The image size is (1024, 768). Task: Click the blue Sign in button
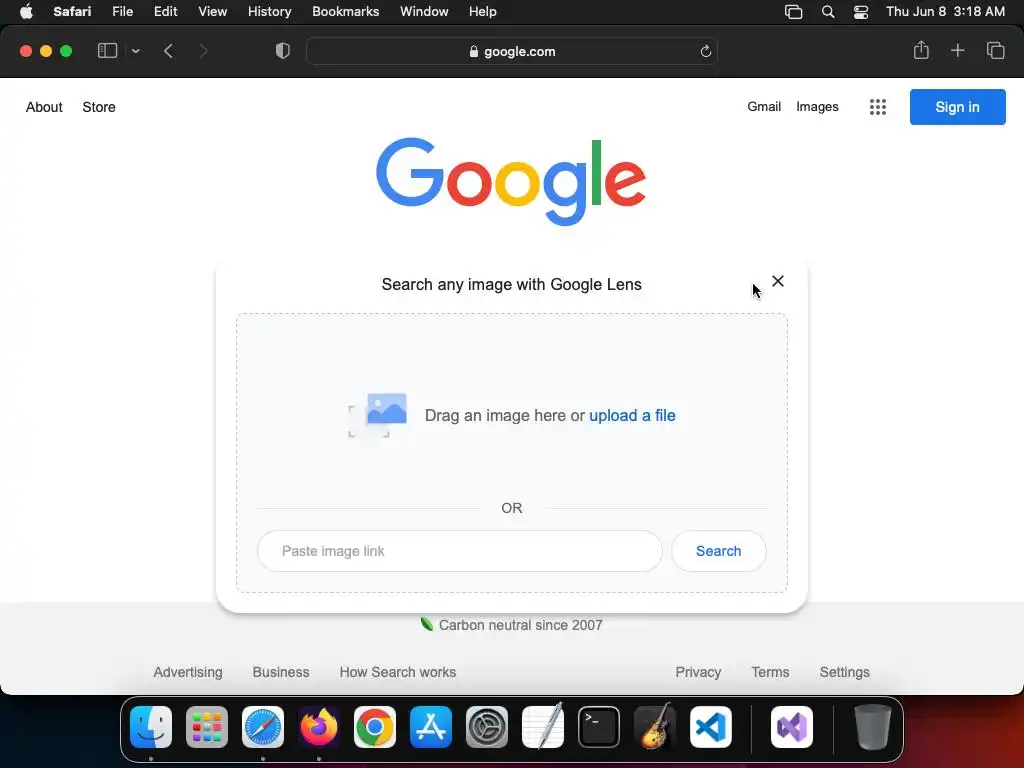[x=957, y=107]
